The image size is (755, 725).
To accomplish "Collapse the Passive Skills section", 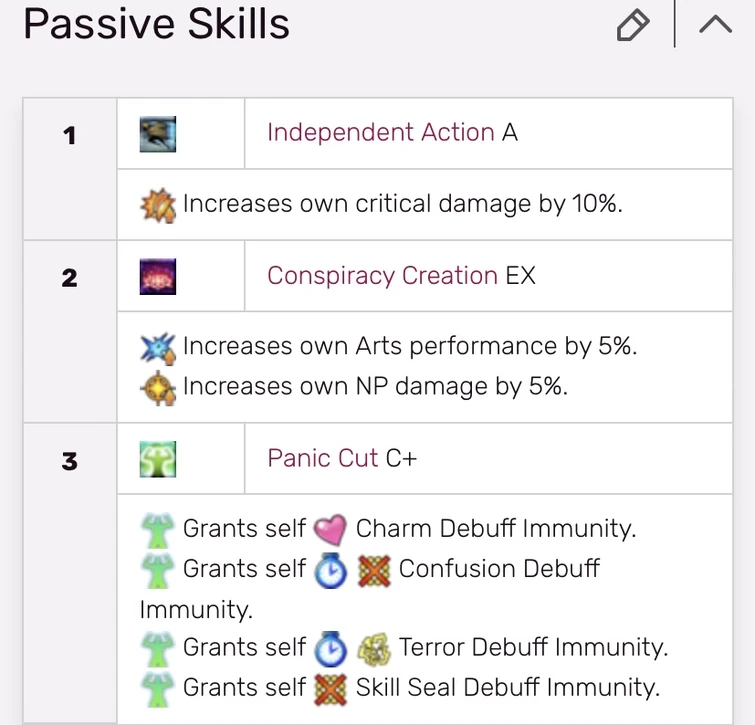I will [716, 25].
